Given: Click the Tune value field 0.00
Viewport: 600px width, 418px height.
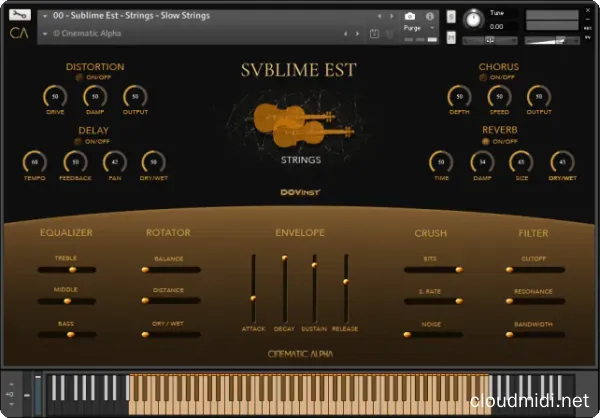Looking at the screenshot, I should [x=497, y=27].
